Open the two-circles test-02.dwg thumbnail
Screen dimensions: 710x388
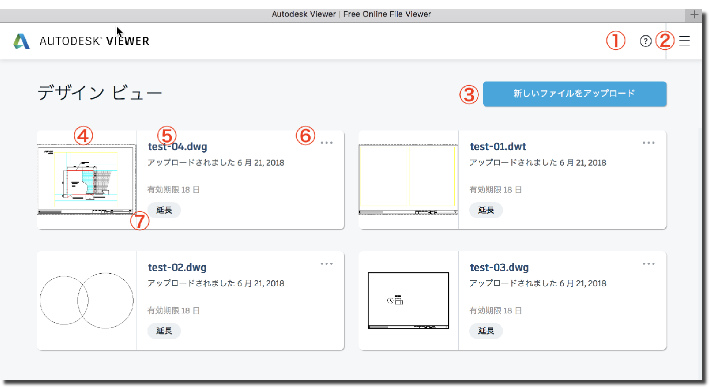pos(86,301)
